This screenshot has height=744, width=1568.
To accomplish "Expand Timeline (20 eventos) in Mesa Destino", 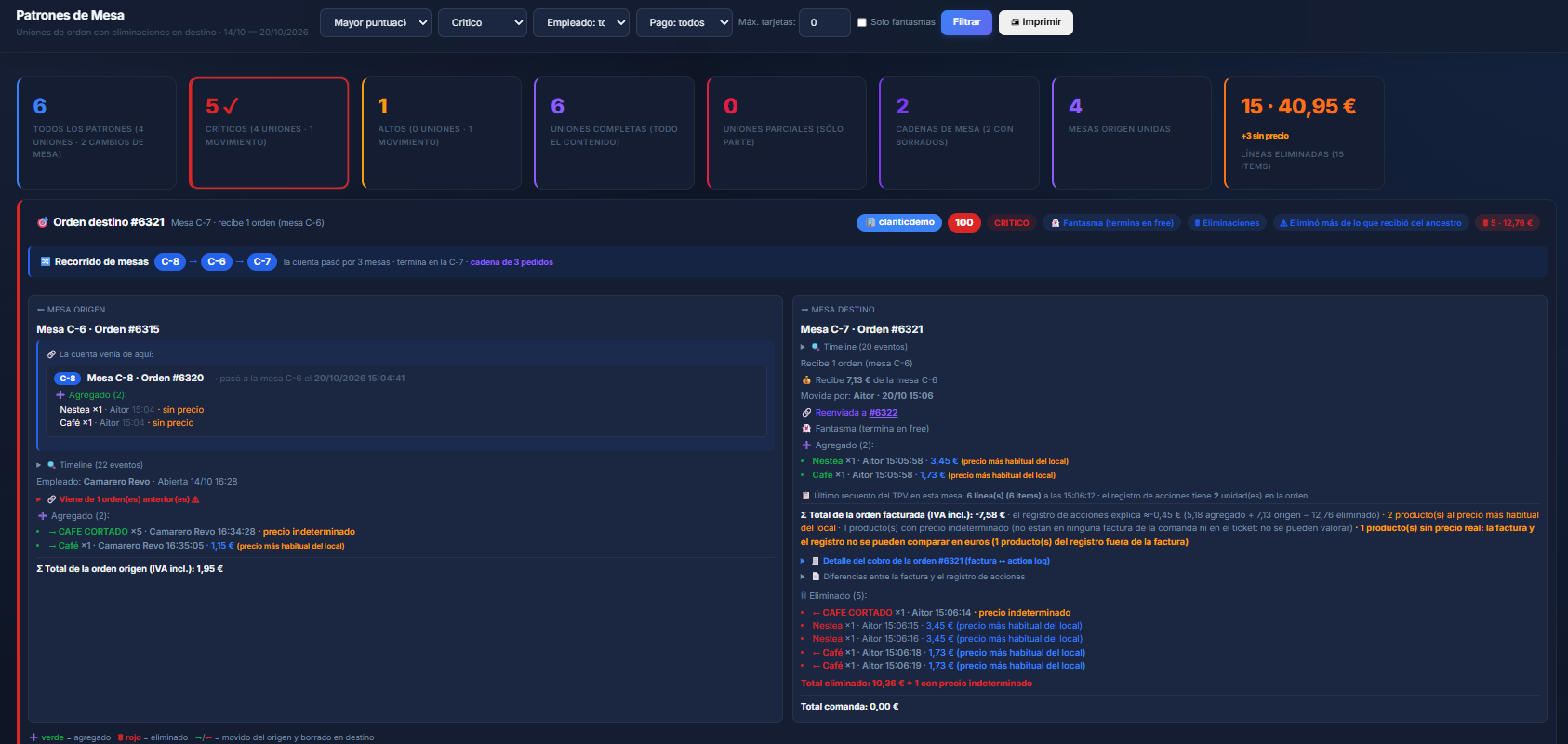I will click(855, 347).
